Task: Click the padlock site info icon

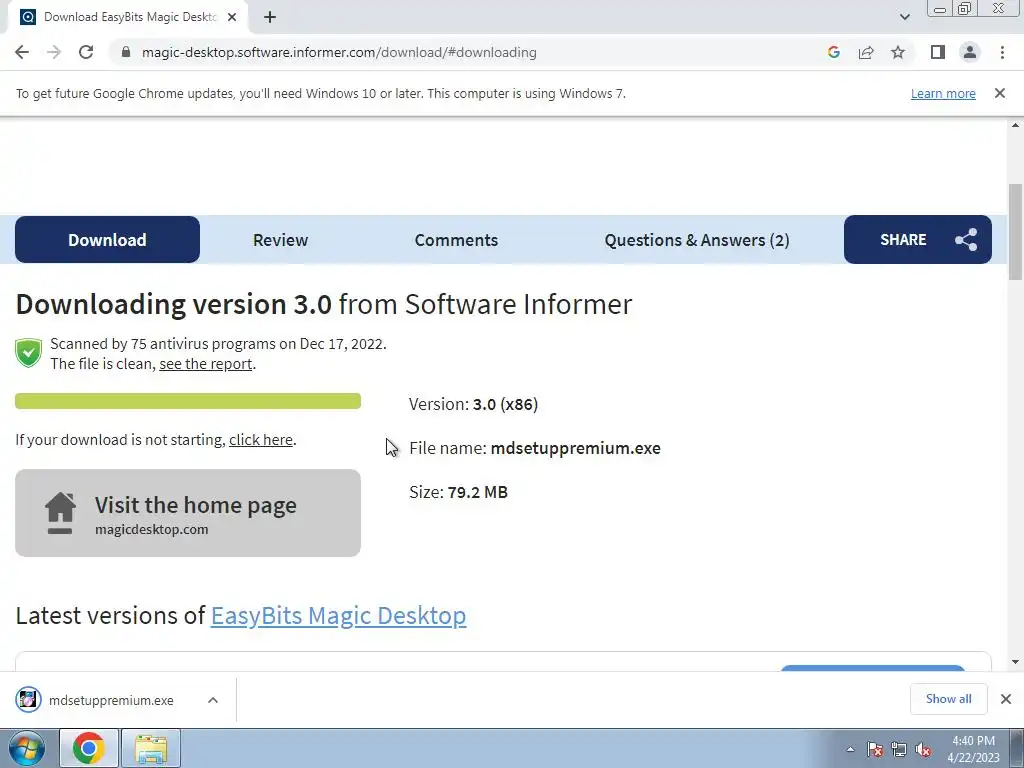Action: coord(126,52)
